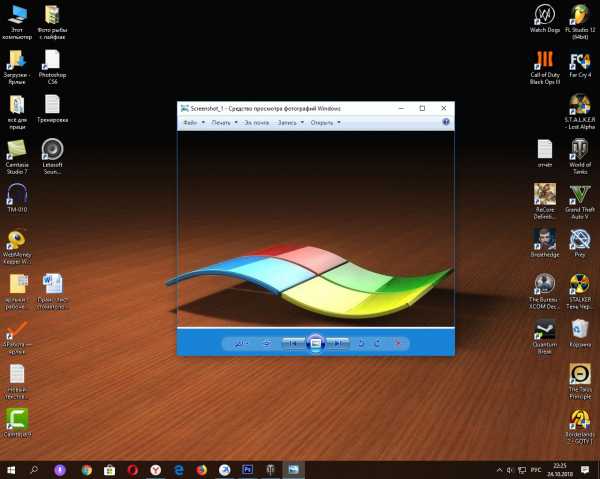Click the actual size fit button
The width and height of the screenshot is (600, 479).
pyautogui.click(x=267, y=343)
